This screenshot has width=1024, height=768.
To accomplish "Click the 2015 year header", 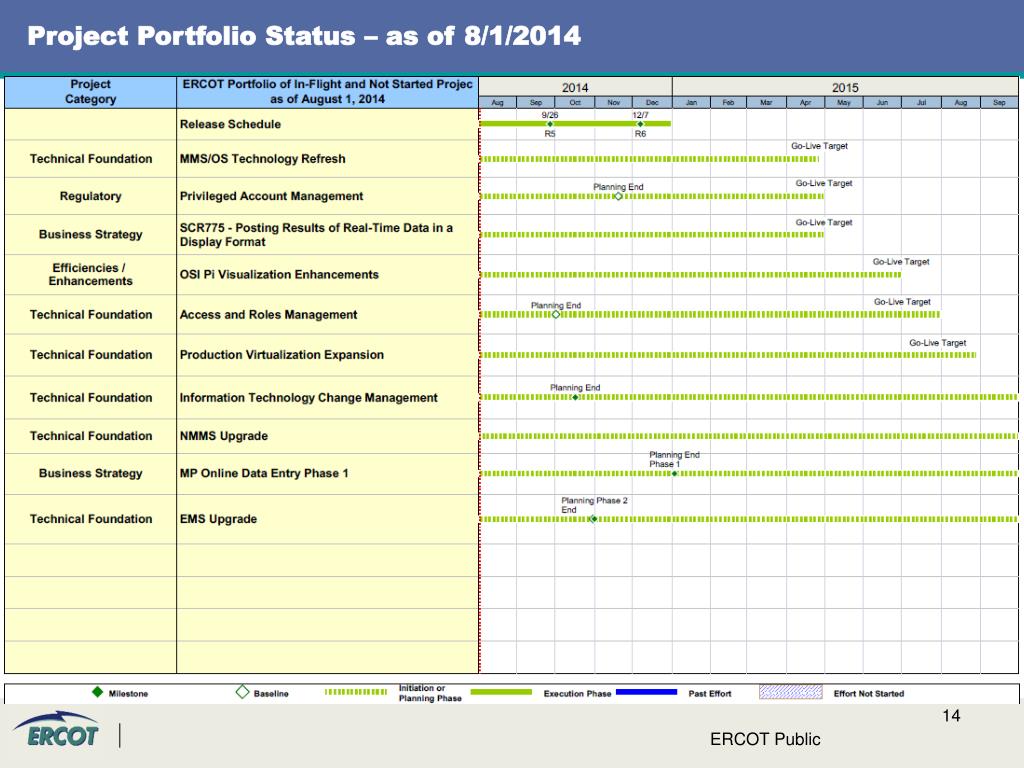I will 845,87.
